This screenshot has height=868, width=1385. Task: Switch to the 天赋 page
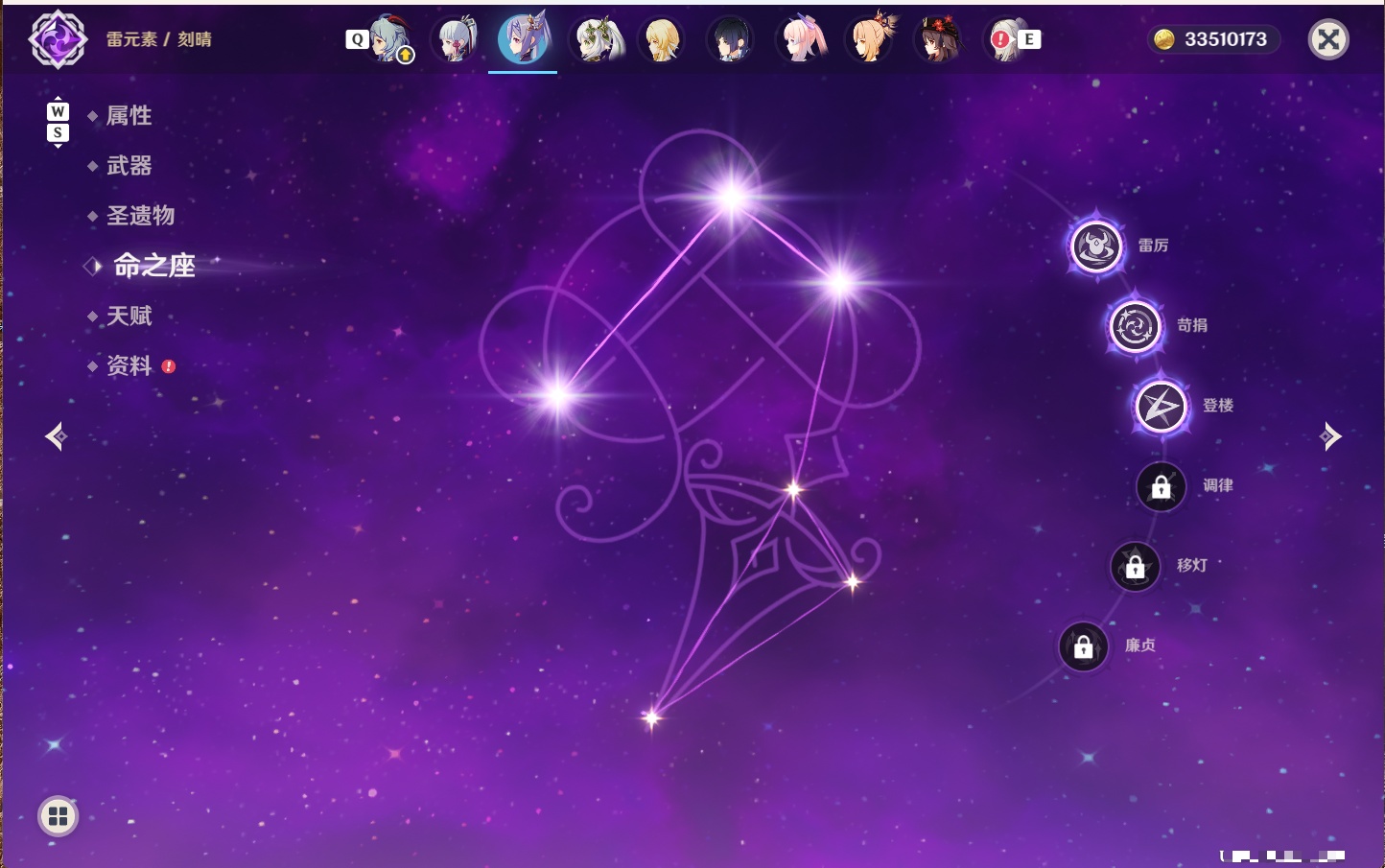pyautogui.click(x=129, y=316)
